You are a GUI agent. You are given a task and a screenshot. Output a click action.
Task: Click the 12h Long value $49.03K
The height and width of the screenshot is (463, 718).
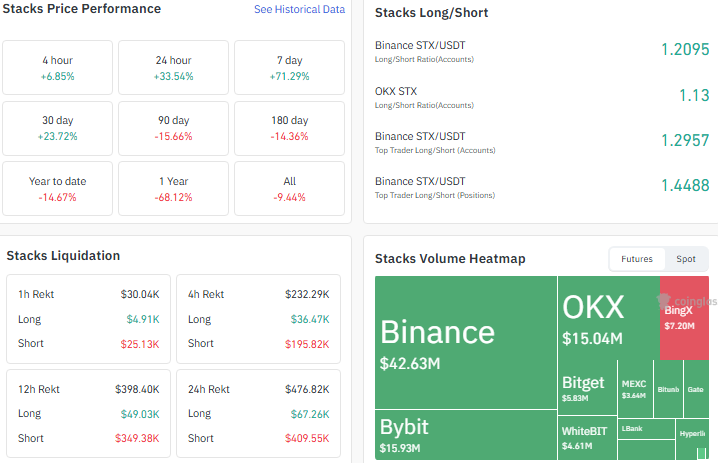pyautogui.click(x=140, y=414)
